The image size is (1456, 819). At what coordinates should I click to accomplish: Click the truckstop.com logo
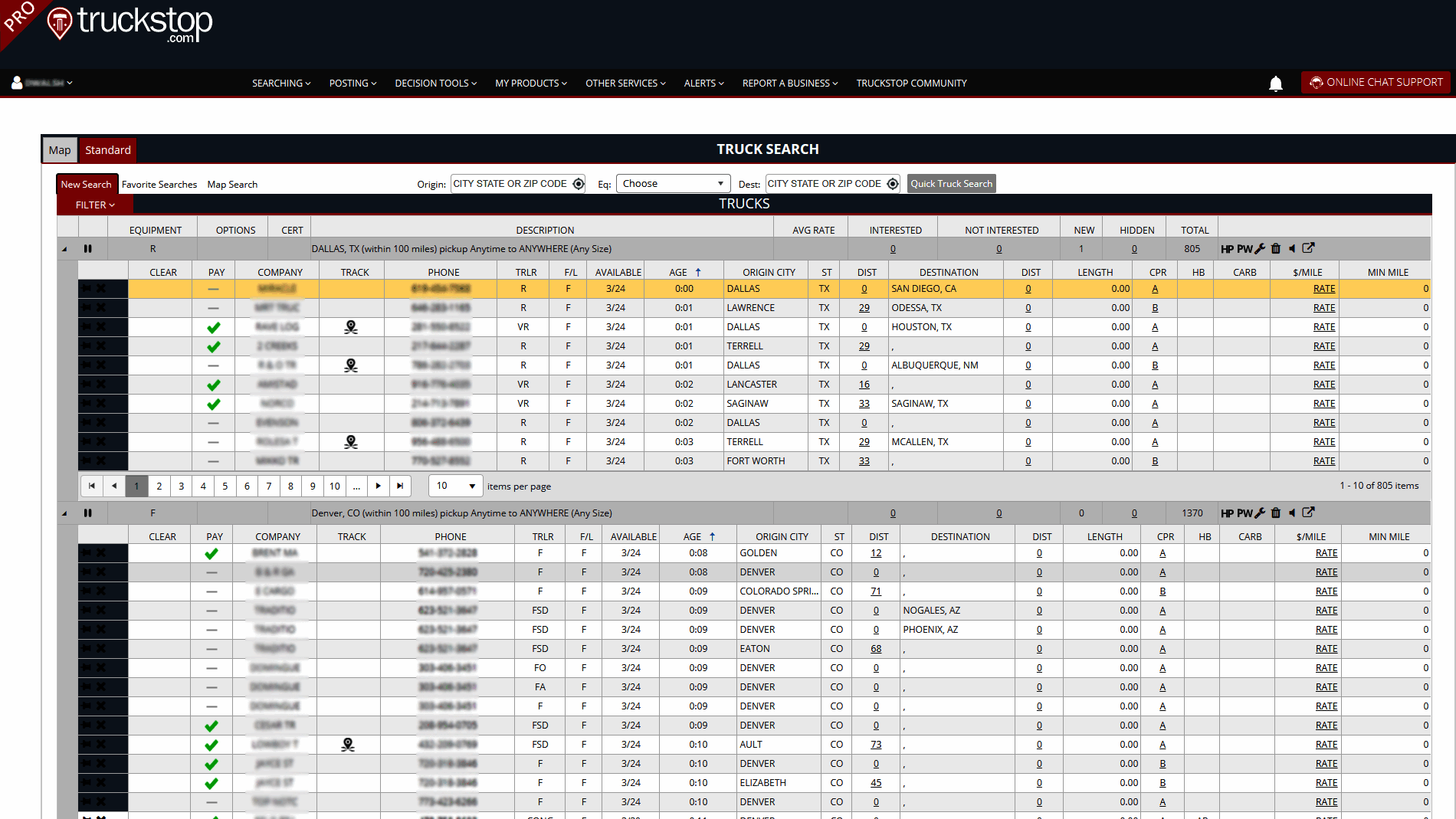tap(132, 23)
